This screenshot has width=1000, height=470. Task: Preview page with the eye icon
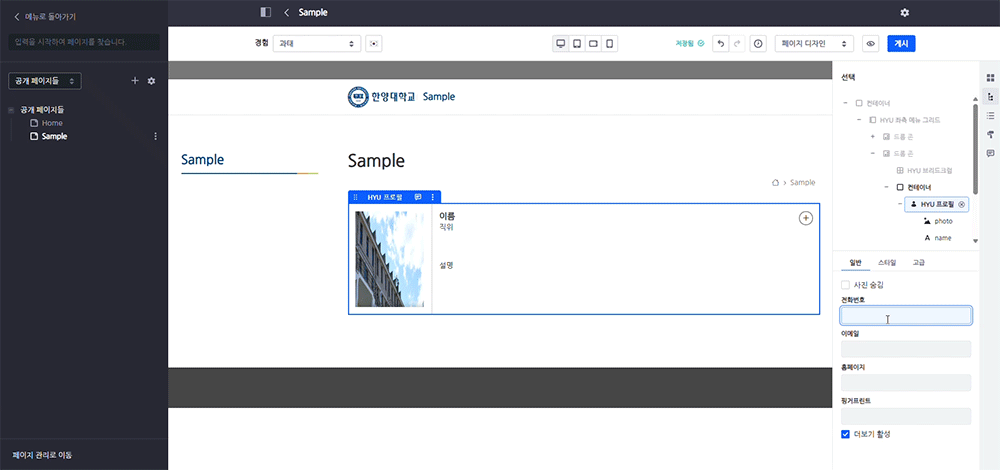tap(870, 44)
